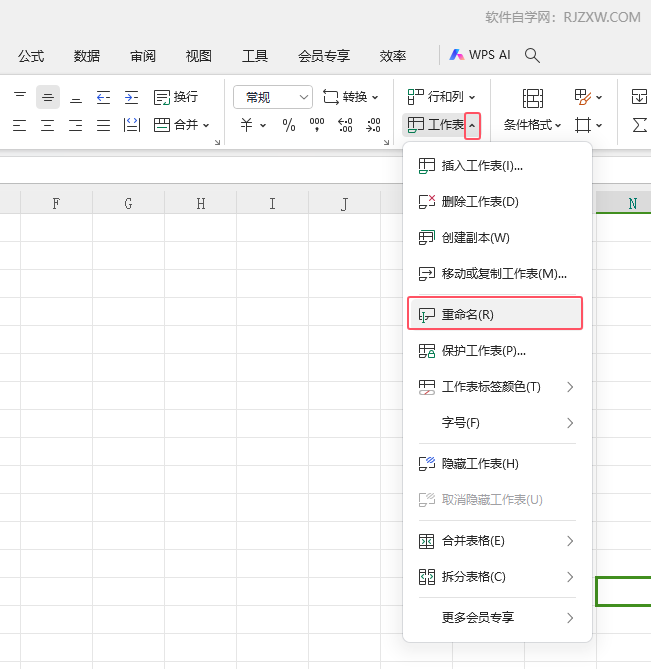The image size is (651, 669).
Task: Open the 合并 merge dropdown arrow
Action: click(206, 125)
